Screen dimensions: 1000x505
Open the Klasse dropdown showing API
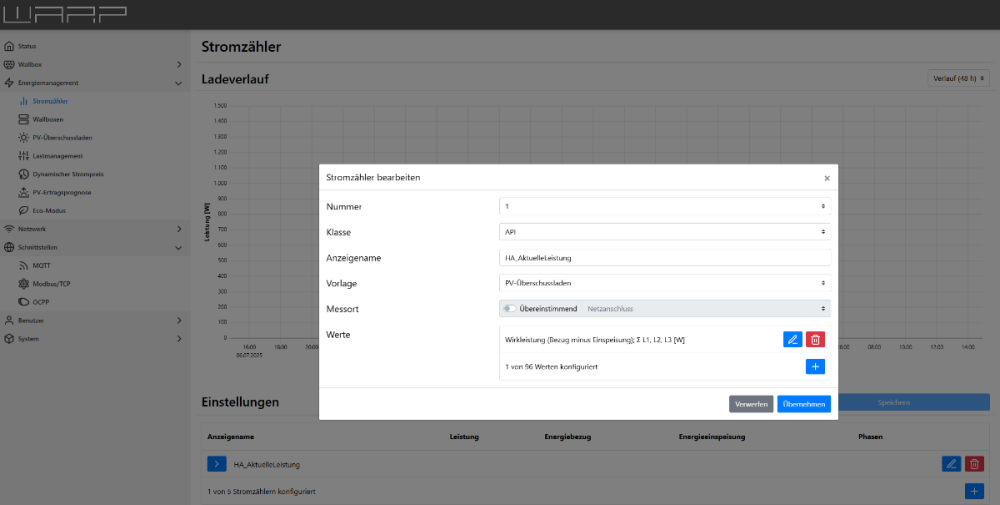pyautogui.click(x=664, y=232)
